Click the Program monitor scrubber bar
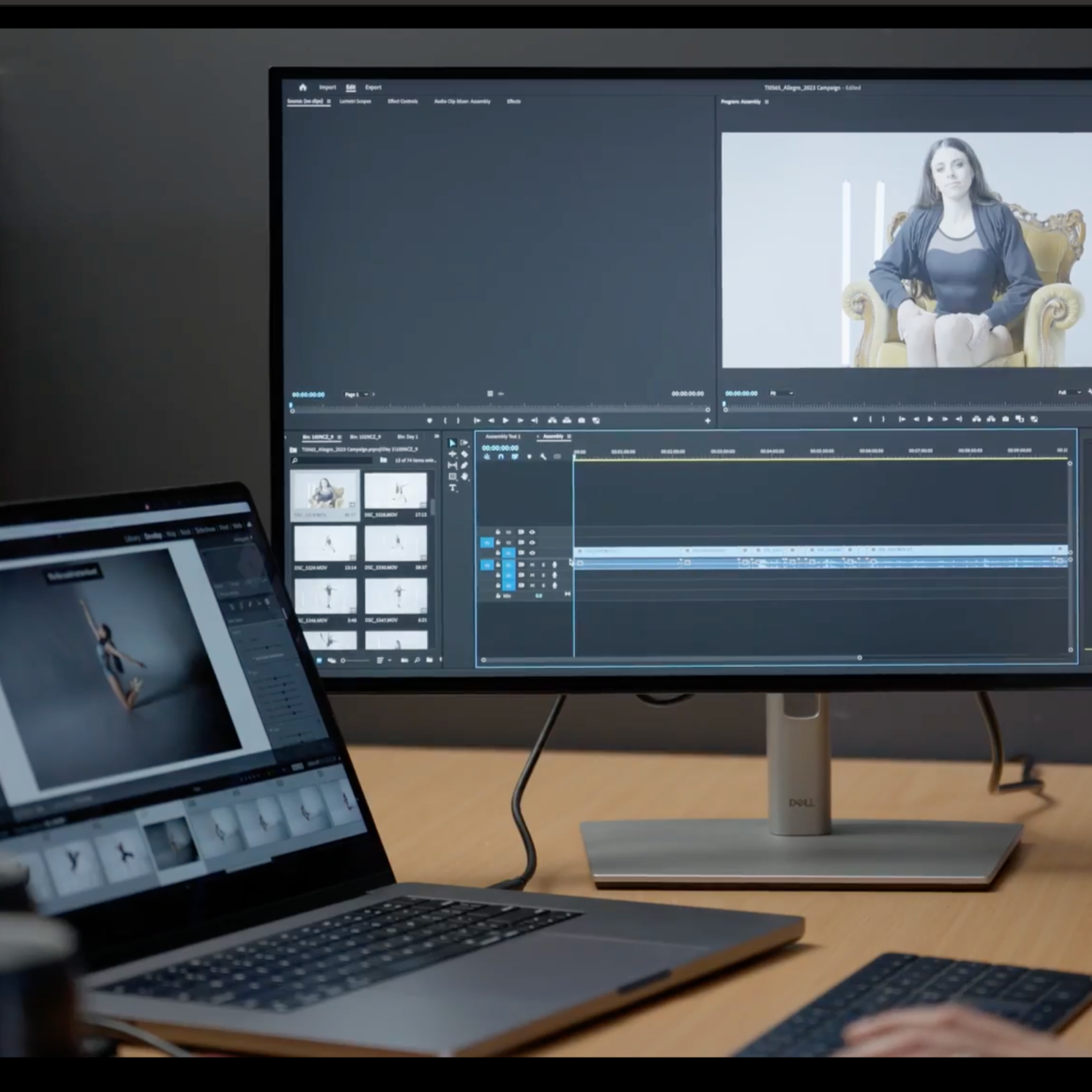Screen dimensions: 1092x1092 (908, 405)
